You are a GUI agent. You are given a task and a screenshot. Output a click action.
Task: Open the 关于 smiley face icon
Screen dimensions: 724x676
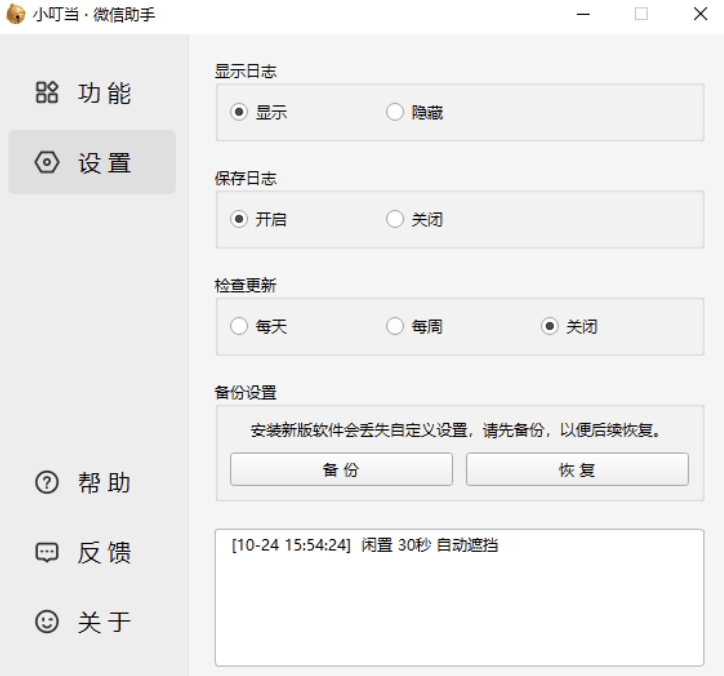(x=47, y=622)
